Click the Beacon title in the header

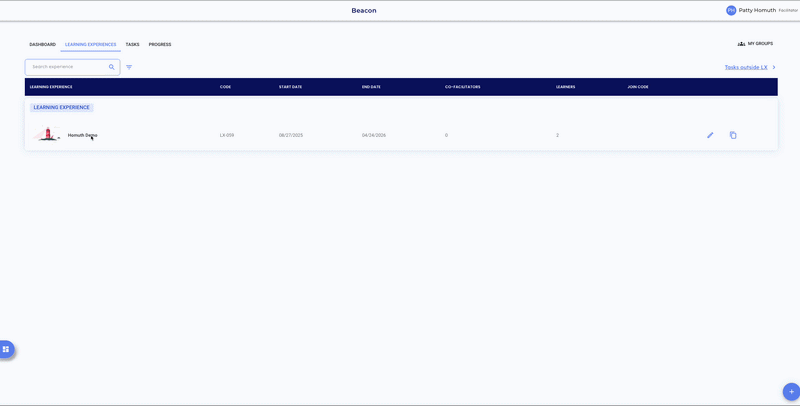(364, 10)
